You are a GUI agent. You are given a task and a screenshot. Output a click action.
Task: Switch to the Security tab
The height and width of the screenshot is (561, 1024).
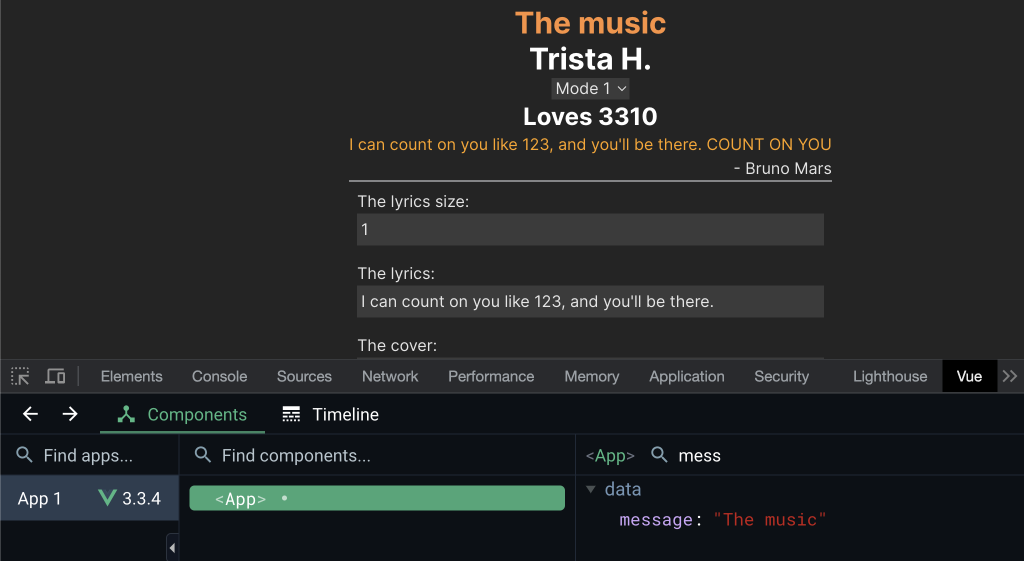pos(782,376)
